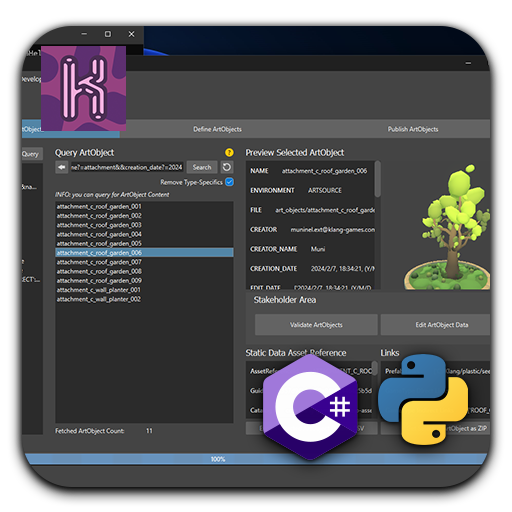Select attachment_c_roof_garden_009 in the list
This screenshot has width=512, height=512.
pos(144,280)
